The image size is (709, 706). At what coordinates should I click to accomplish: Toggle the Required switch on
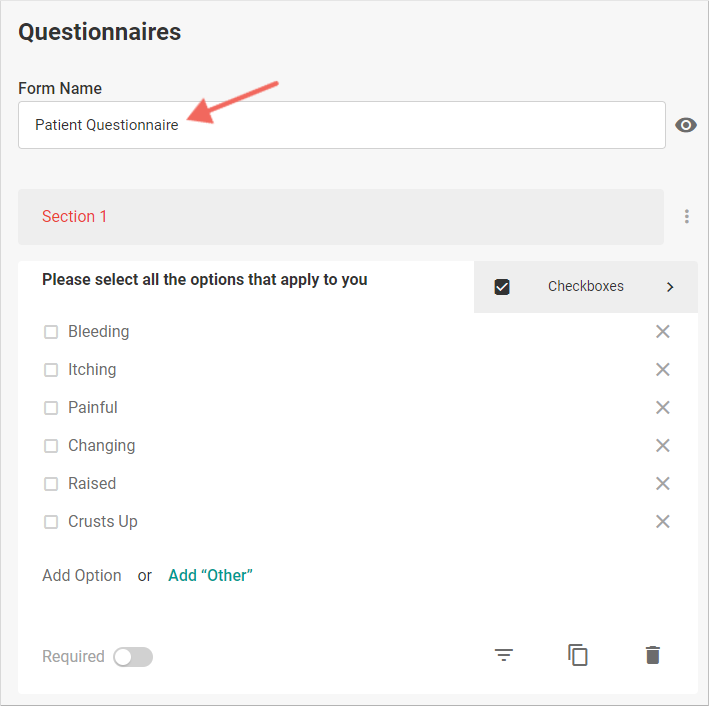pos(133,657)
